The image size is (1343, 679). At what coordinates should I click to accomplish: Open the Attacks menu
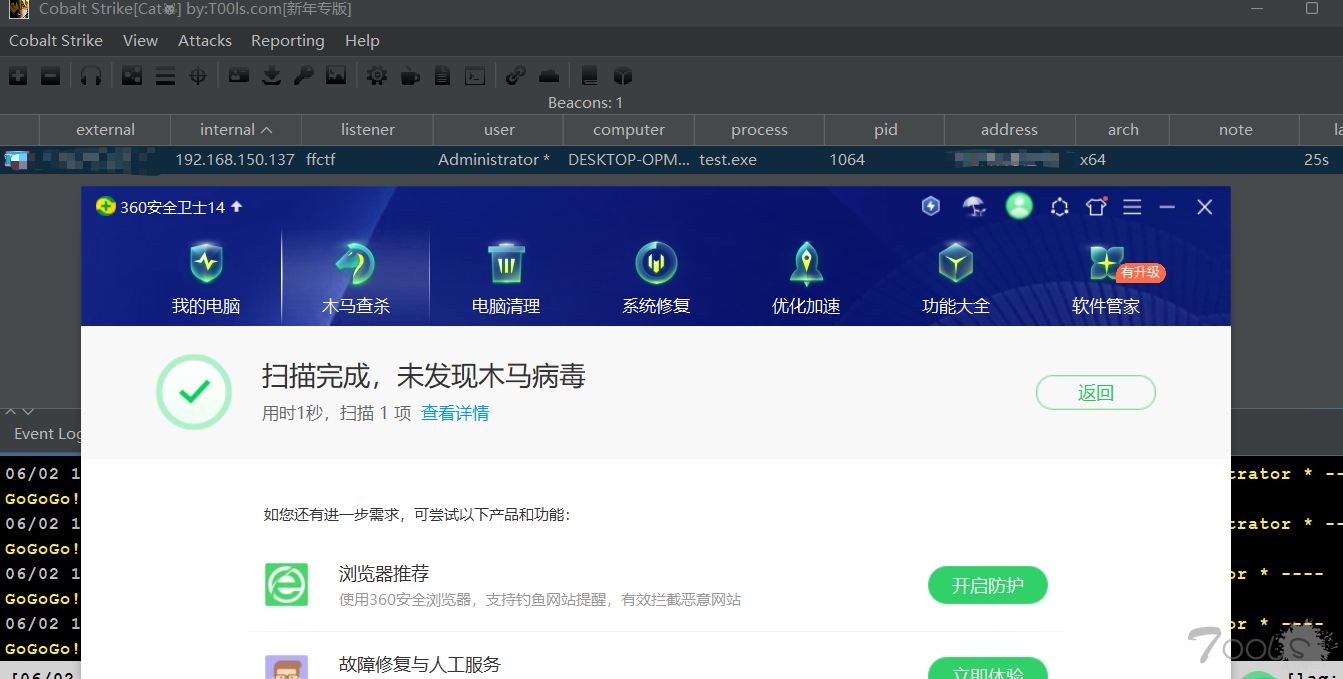(205, 41)
